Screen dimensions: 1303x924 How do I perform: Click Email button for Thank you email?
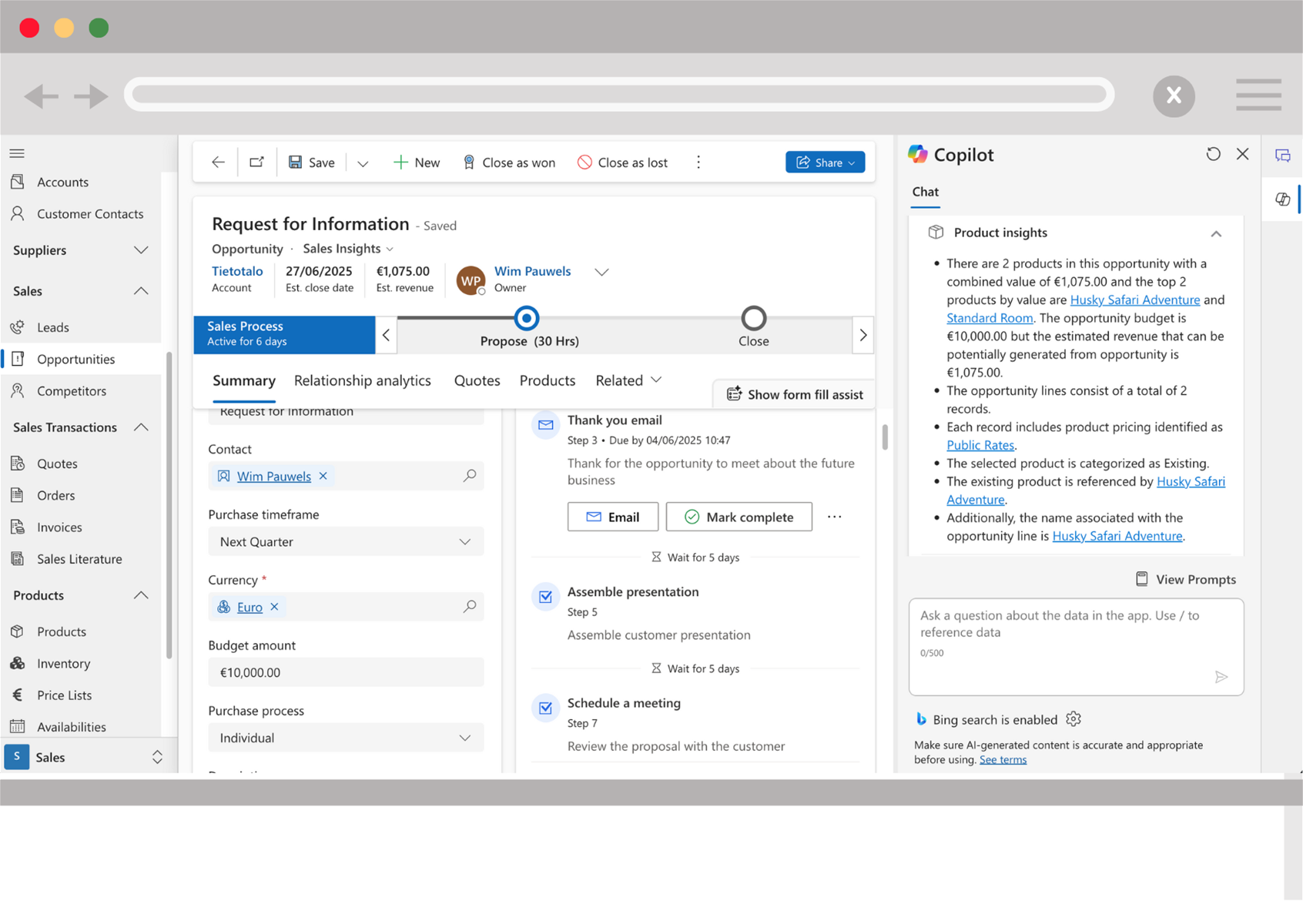[x=613, y=517]
